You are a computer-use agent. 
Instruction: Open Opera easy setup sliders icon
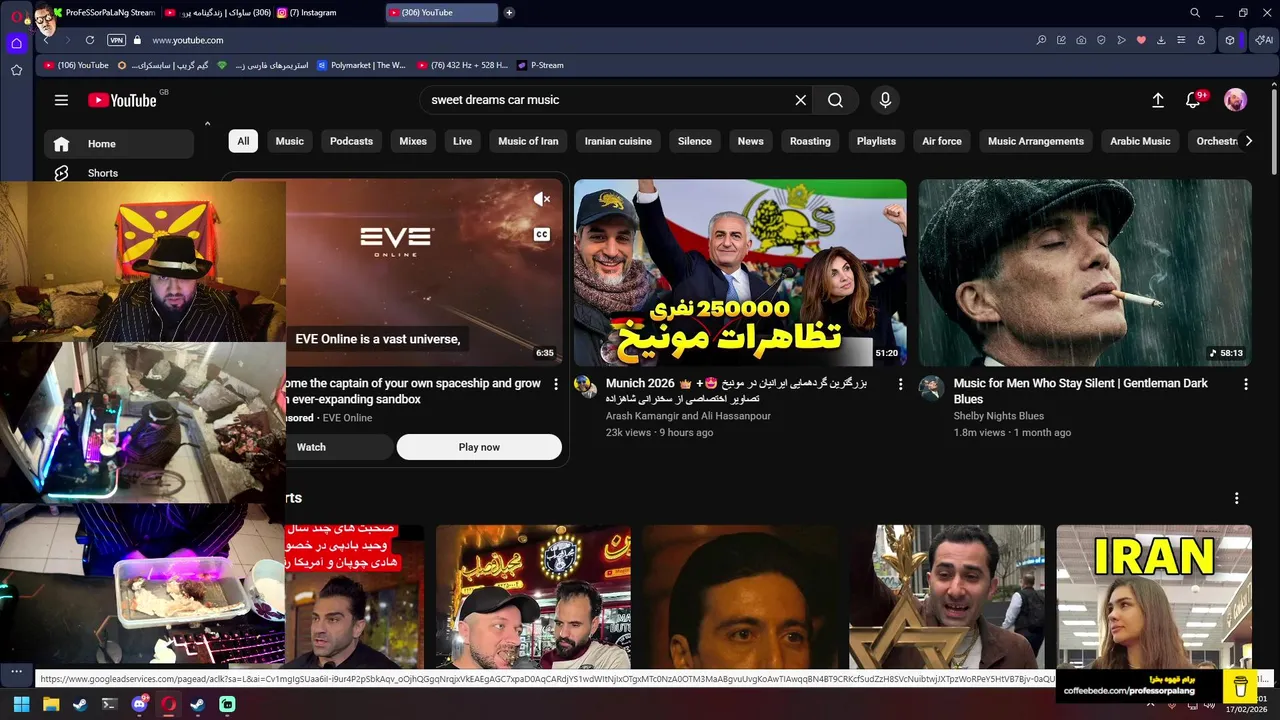(1181, 40)
